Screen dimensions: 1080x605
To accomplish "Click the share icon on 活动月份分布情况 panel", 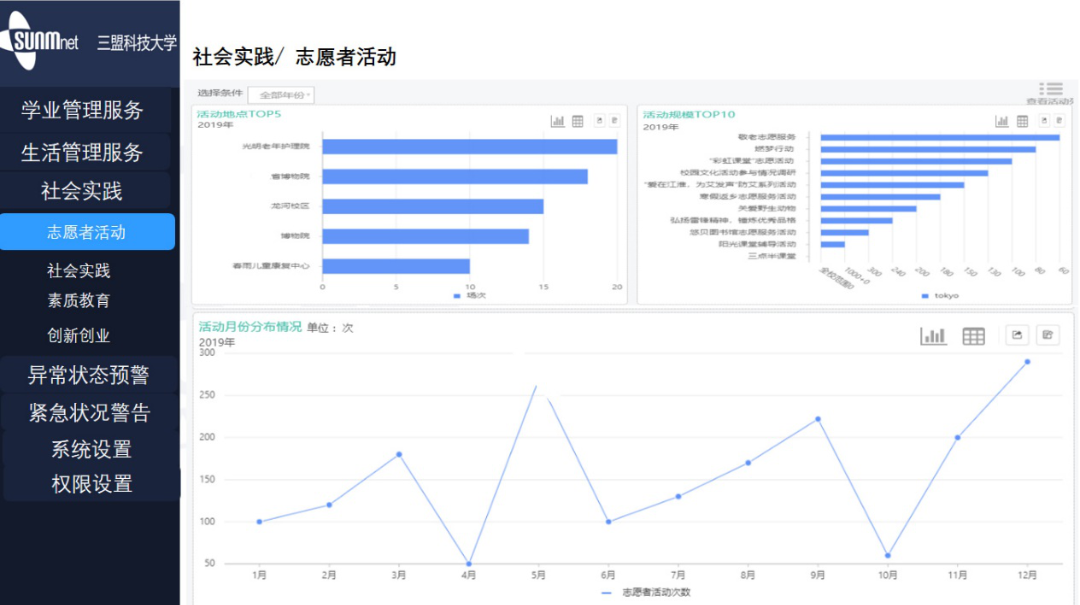I will [x=1017, y=335].
